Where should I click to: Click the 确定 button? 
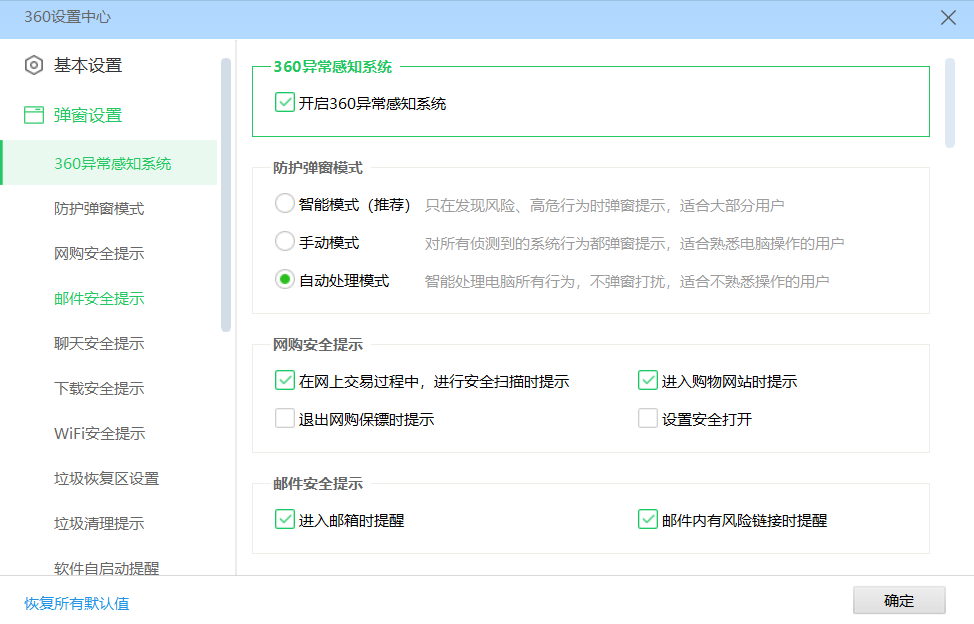(x=899, y=600)
